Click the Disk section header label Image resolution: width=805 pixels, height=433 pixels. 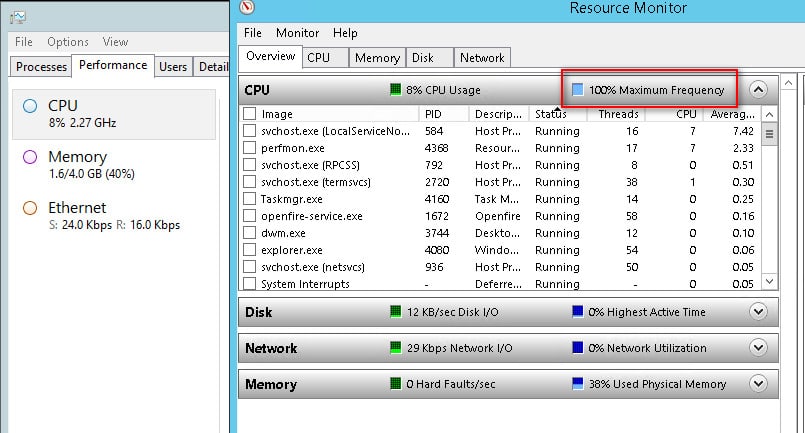tap(258, 312)
